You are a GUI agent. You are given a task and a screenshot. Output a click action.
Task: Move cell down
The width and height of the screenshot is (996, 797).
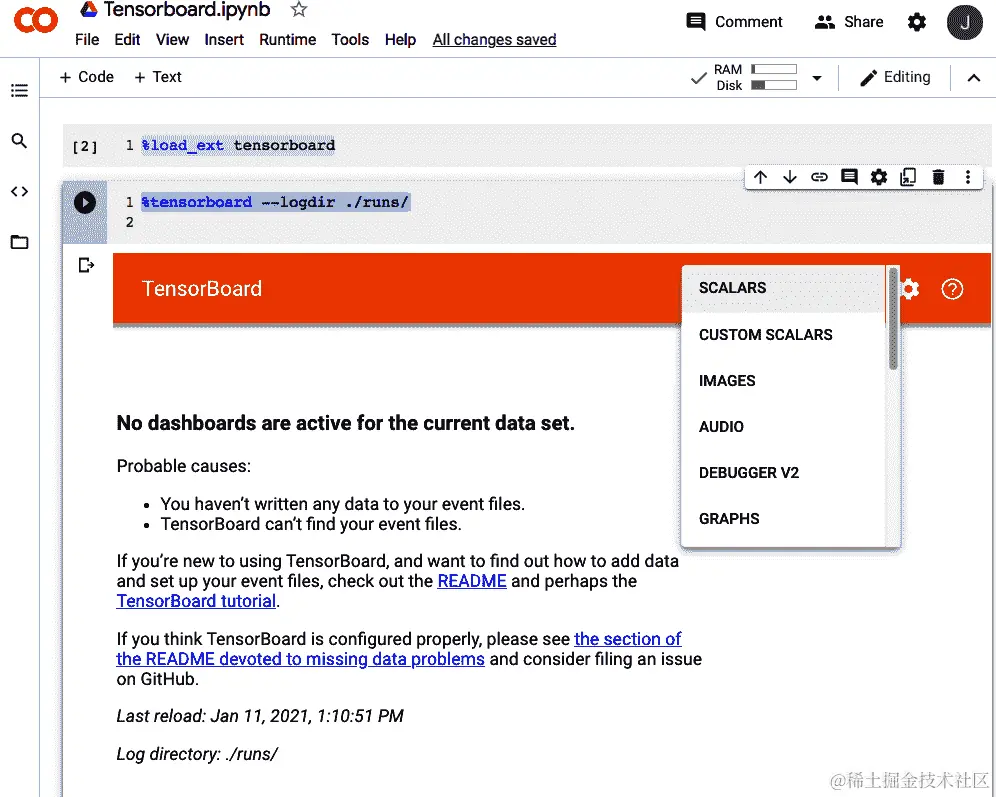click(790, 177)
